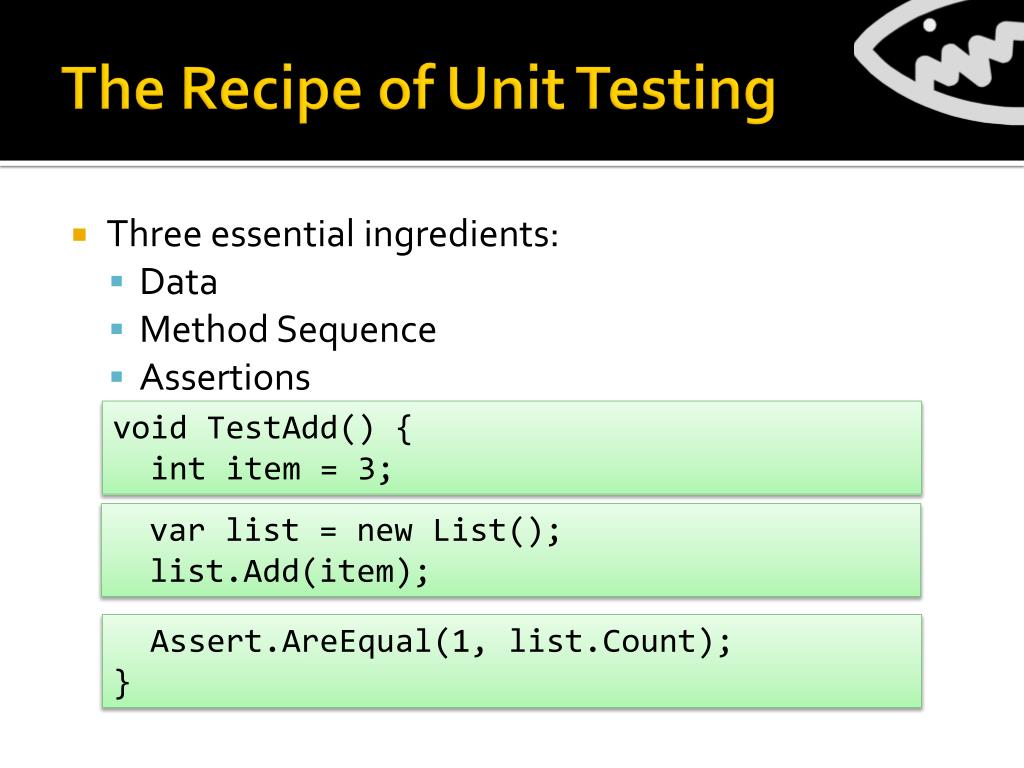The height and width of the screenshot is (768, 1024).
Task: Click the int item = 3 code line
Action: (271, 469)
